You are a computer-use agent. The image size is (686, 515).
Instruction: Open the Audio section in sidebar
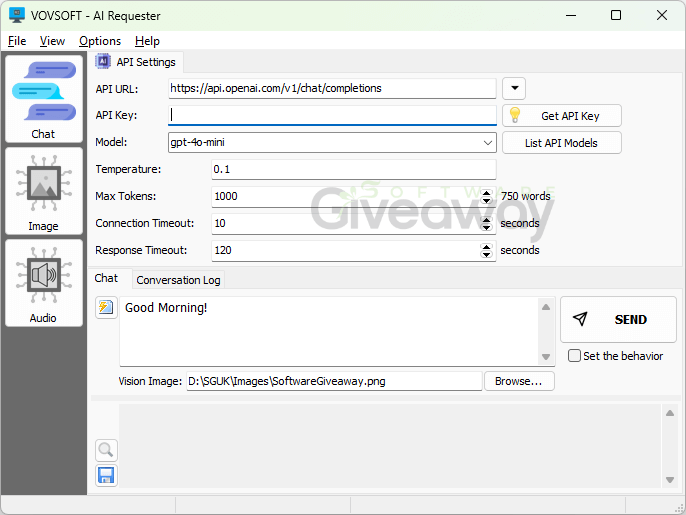pyautogui.click(x=44, y=283)
